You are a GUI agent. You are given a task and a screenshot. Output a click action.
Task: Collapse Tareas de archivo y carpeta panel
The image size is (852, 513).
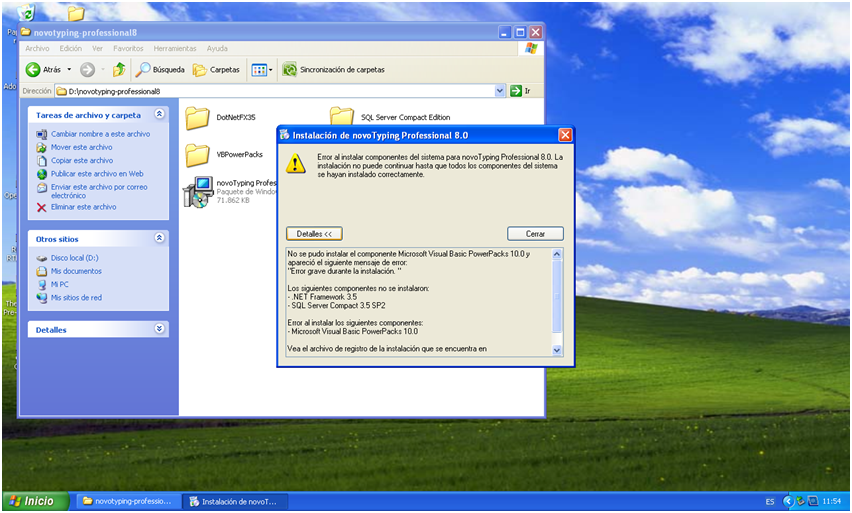[x=159, y=114]
